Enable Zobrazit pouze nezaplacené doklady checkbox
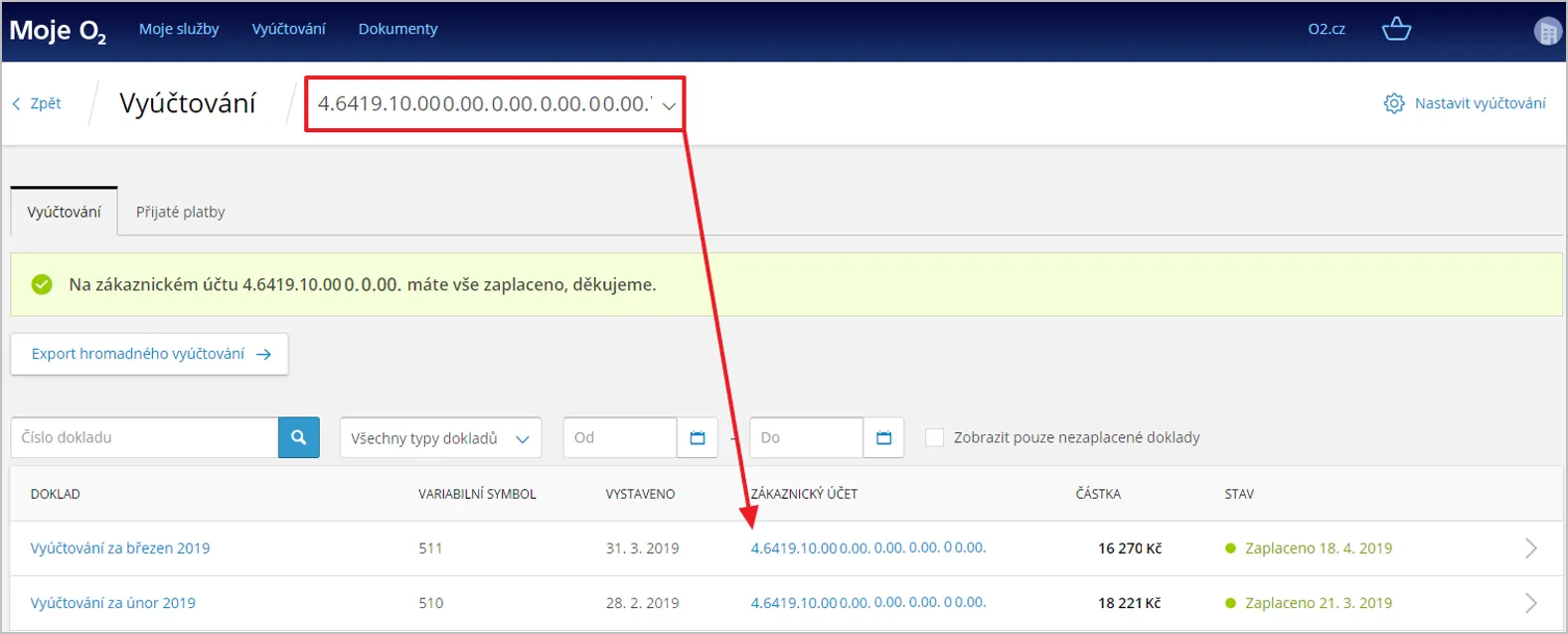The width and height of the screenshot is (1568, 634). coord(934,437)
